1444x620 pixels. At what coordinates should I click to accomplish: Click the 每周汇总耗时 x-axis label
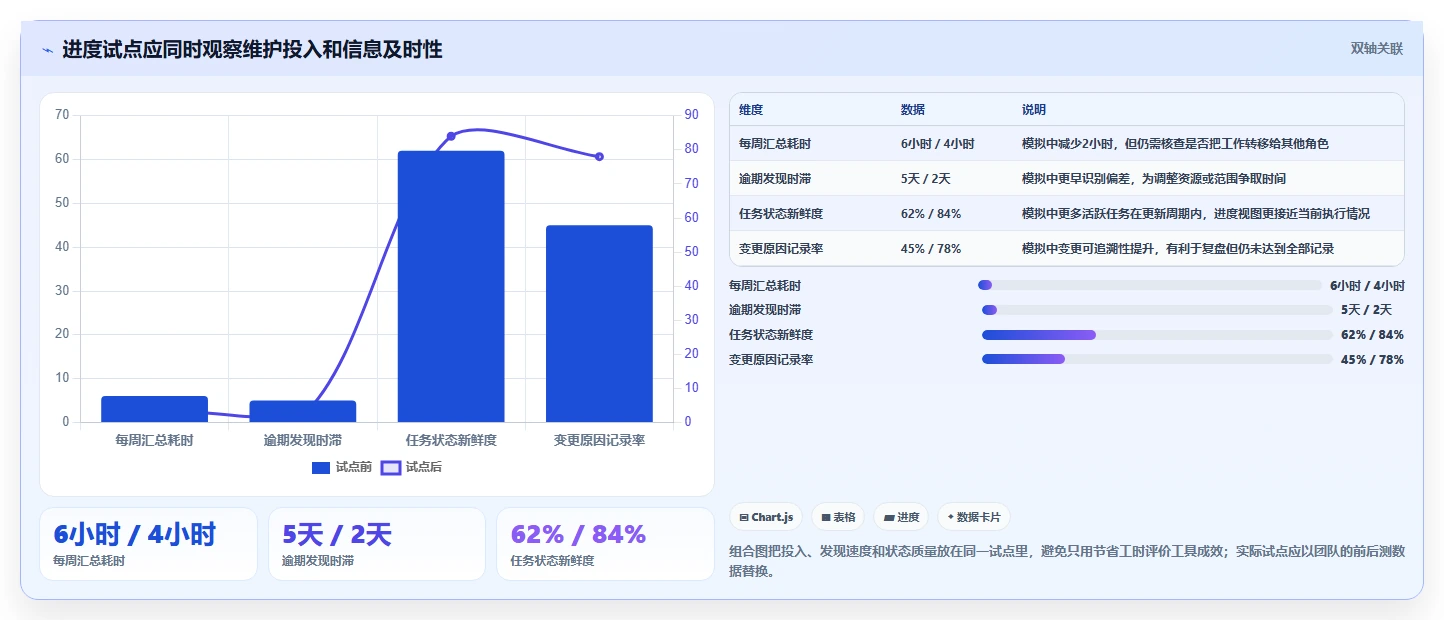(x=154, y=440)
